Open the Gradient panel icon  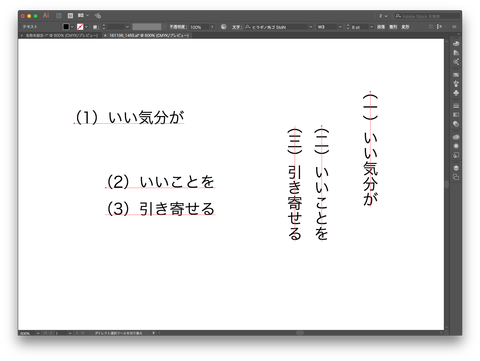[456, 115]
